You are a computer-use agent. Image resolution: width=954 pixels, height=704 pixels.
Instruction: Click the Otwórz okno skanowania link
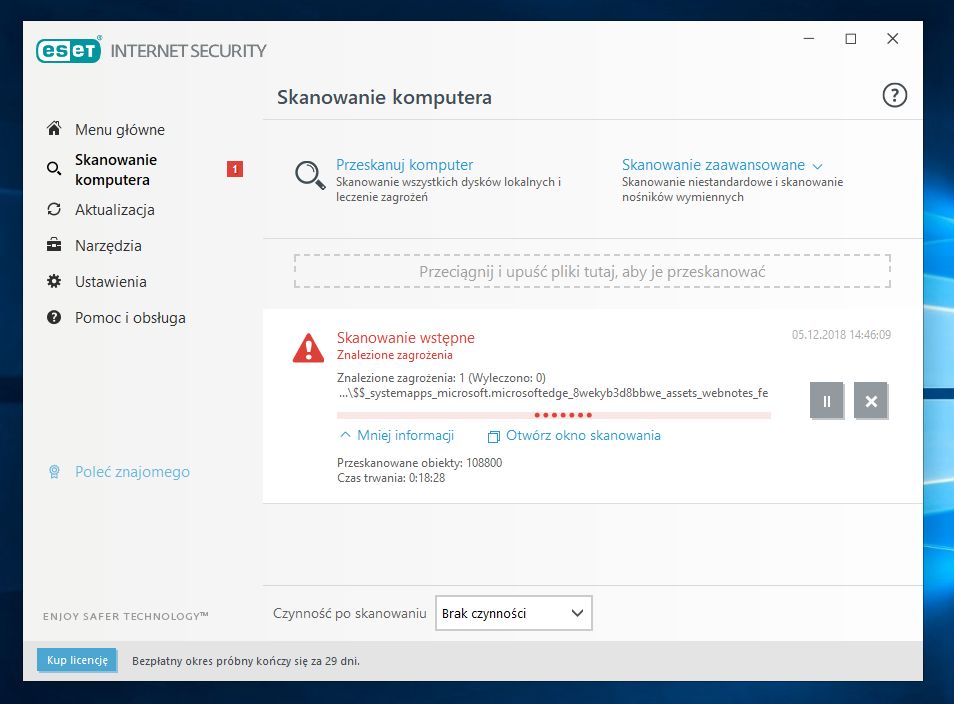click(x=583, y=435)
